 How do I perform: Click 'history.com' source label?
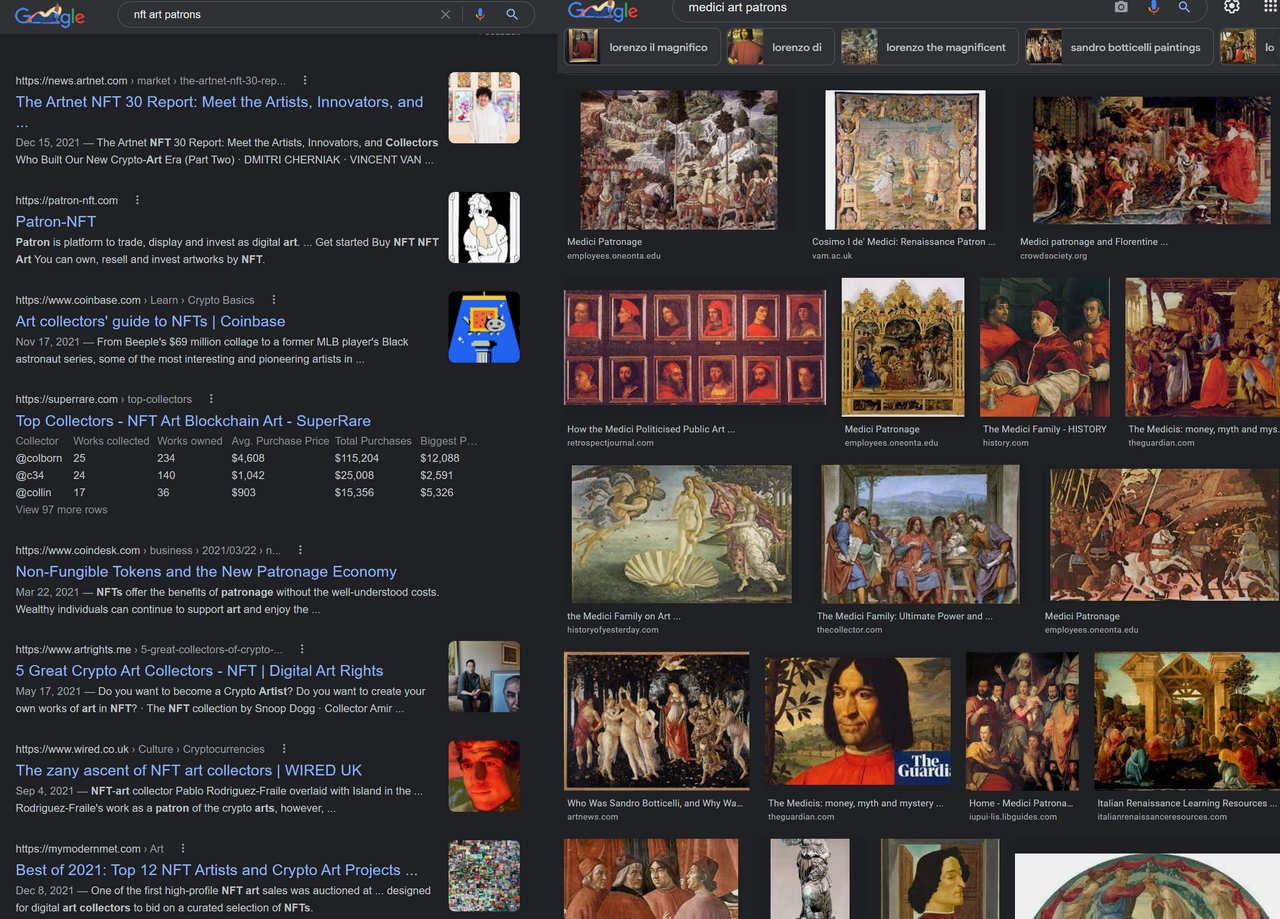pos(1006,443)
